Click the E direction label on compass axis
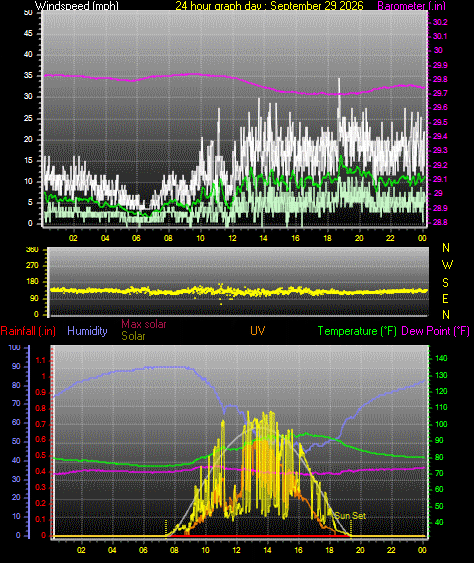 445,298
